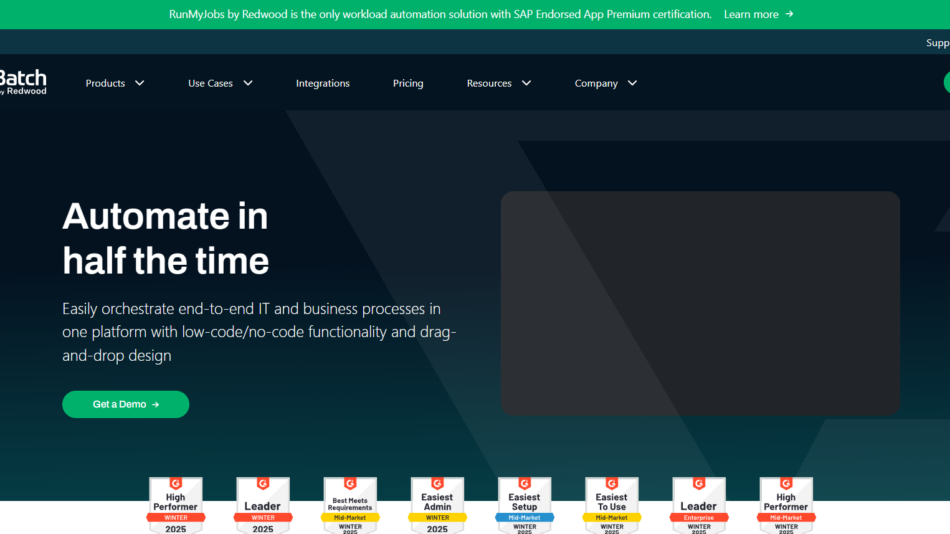Screen dimensions: 950x534
Task: Open the Resources dropdown
Action: point(499,83)
